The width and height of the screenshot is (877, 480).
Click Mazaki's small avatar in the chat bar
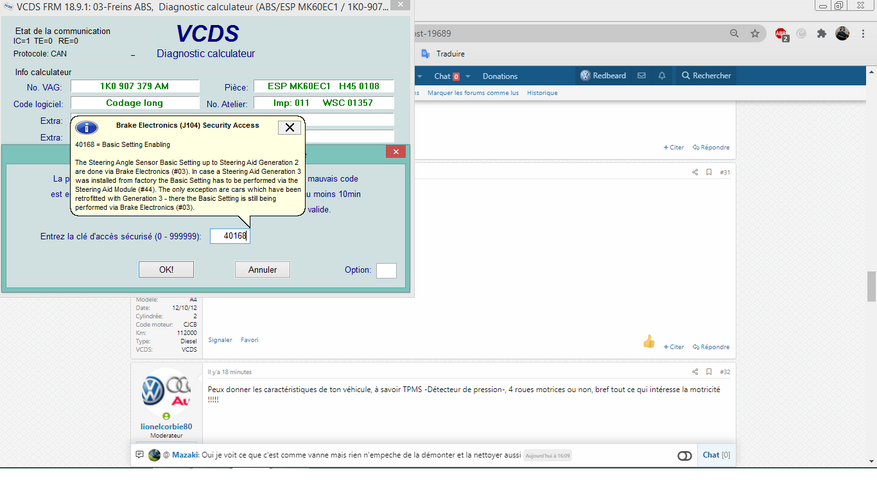pos(154,455)
